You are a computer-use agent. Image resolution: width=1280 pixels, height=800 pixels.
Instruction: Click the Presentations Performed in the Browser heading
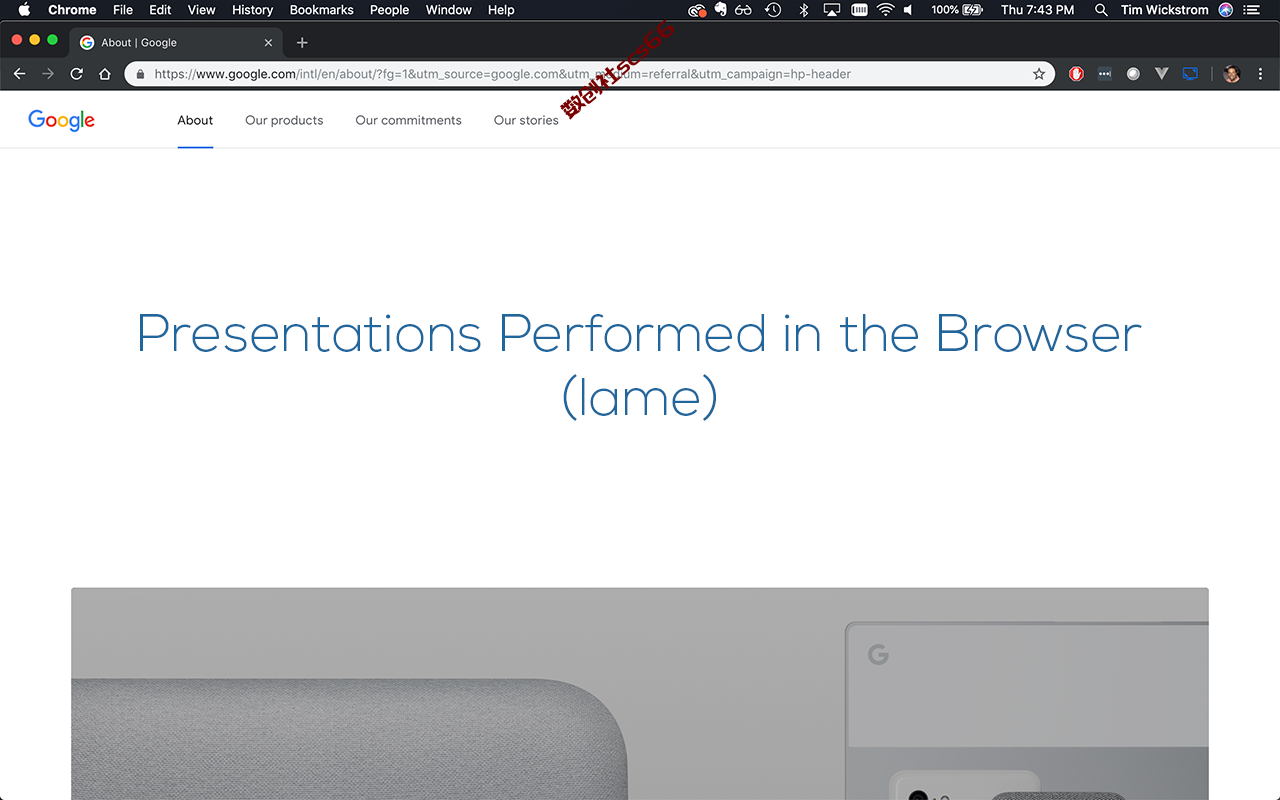click(639, 366)
